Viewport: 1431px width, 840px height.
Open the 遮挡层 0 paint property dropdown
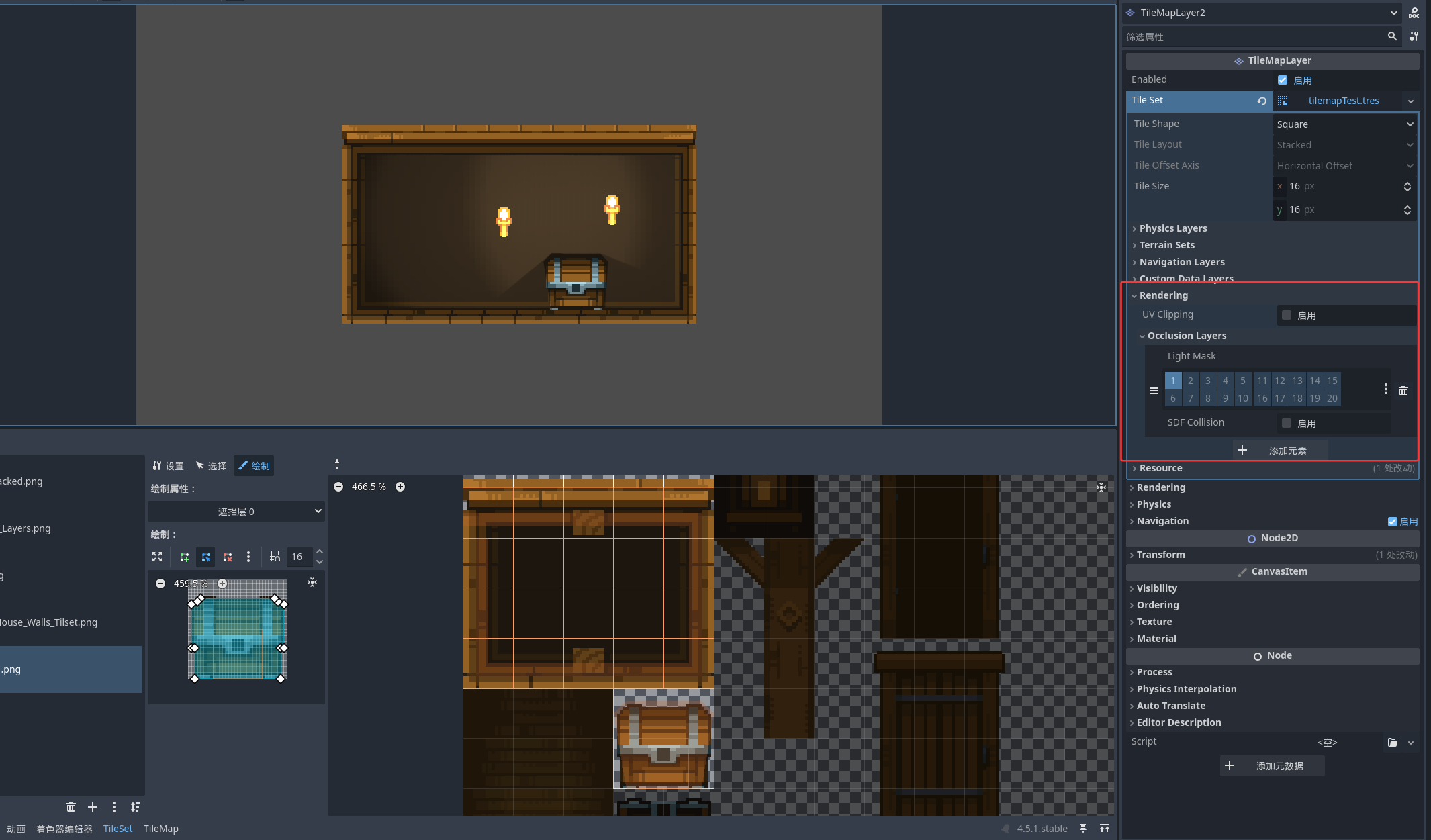click(236, 512)
